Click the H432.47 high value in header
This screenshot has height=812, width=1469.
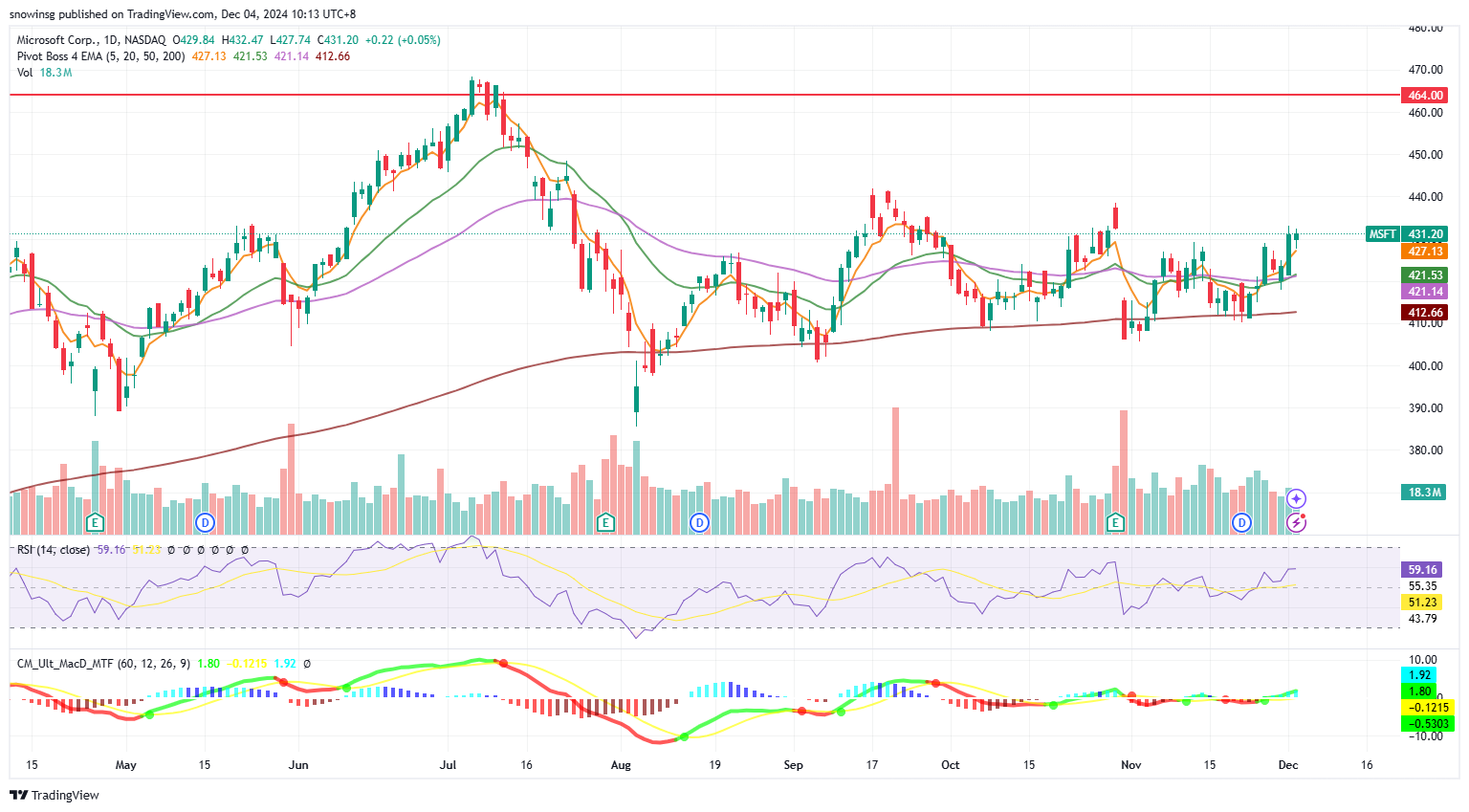(x=242, y=40)
